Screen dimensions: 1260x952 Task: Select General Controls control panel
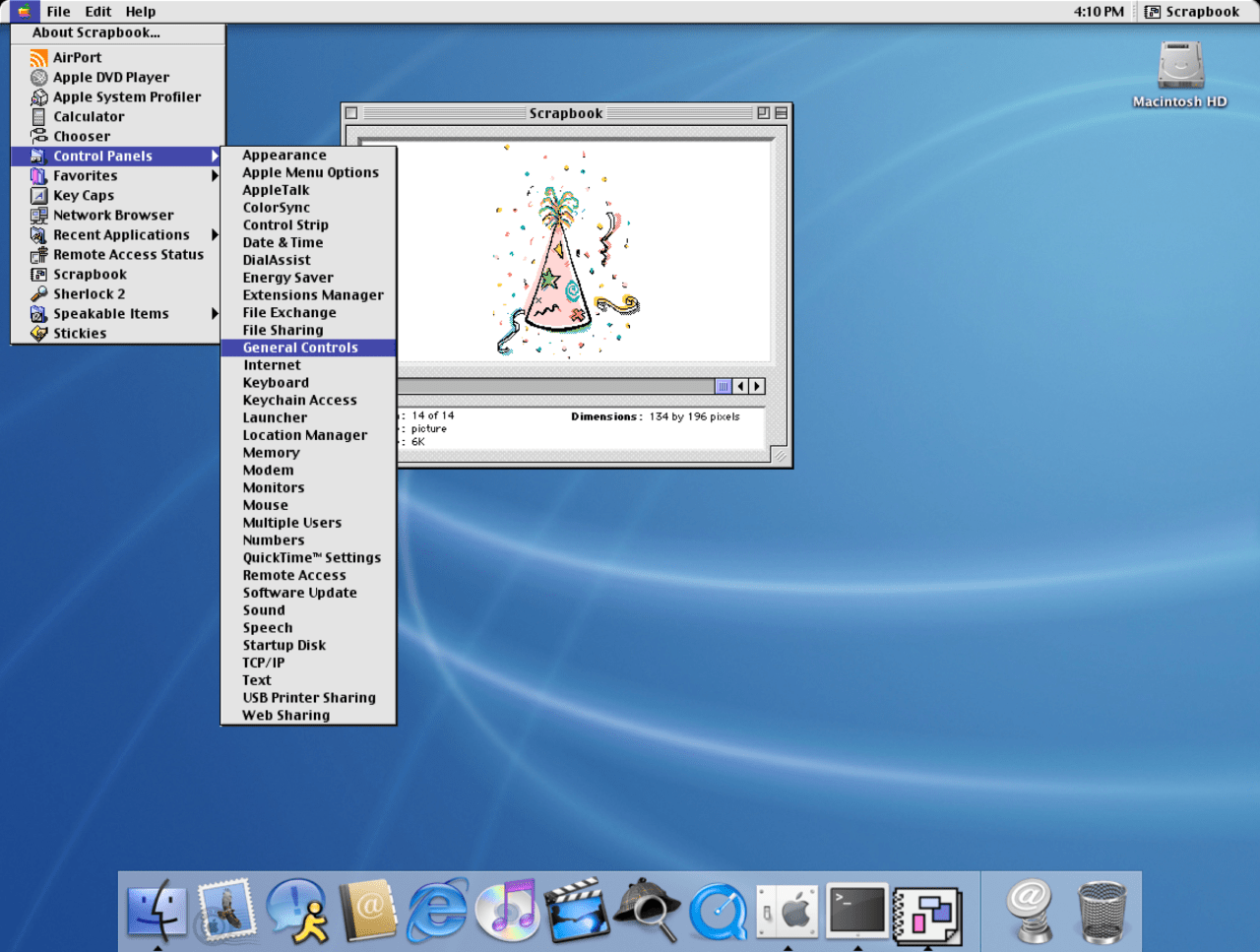(300, 348)
